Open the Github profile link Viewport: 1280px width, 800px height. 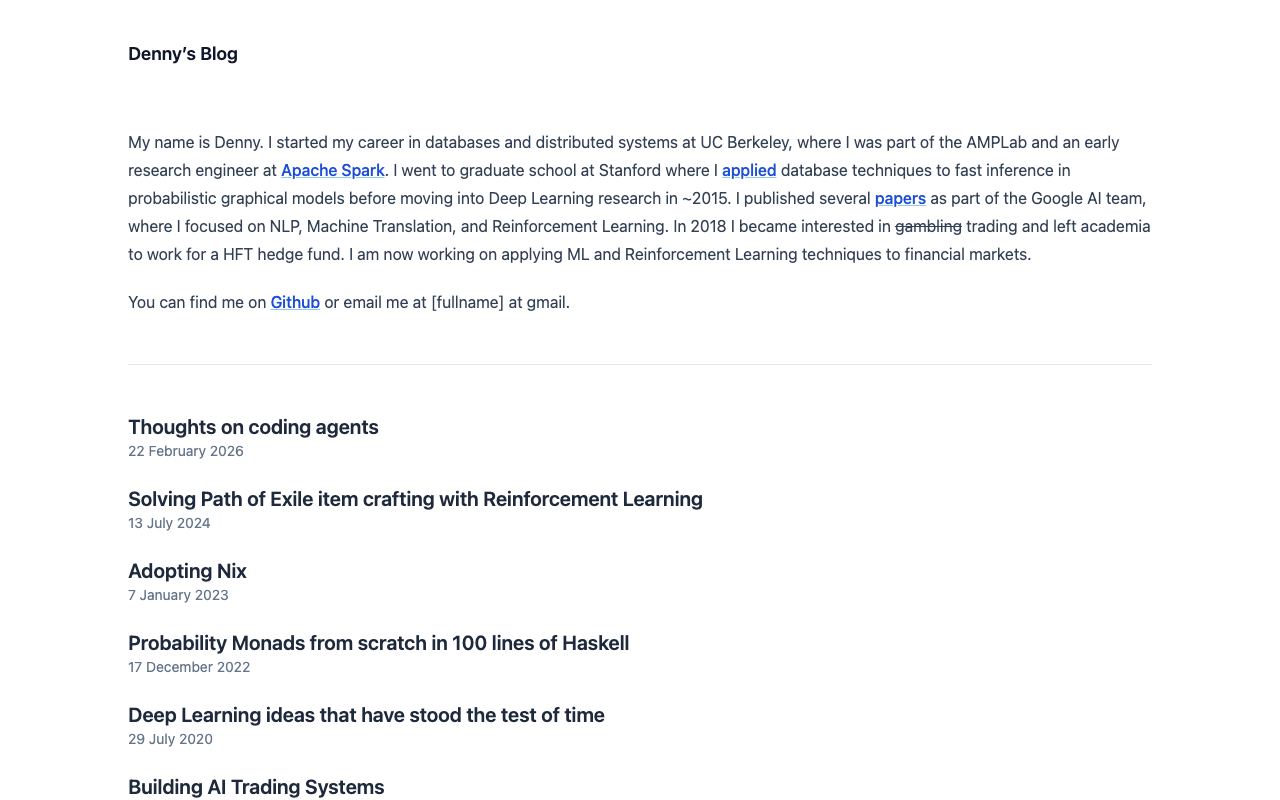click(x=295, y=302)
